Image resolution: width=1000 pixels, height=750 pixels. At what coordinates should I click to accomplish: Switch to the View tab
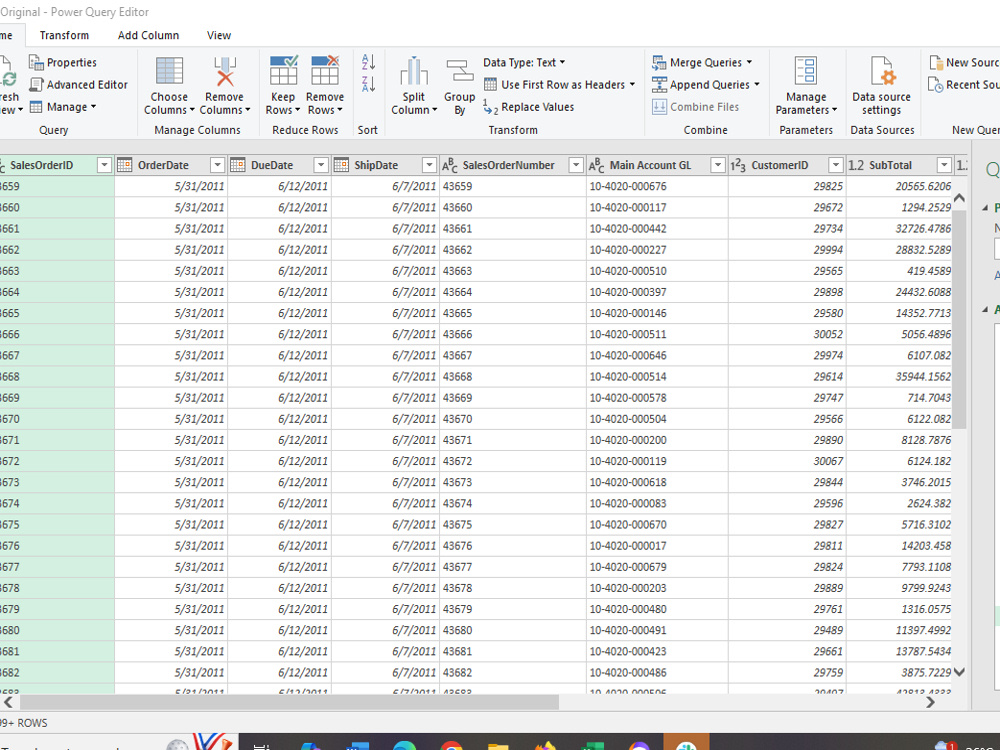[219, 36]
